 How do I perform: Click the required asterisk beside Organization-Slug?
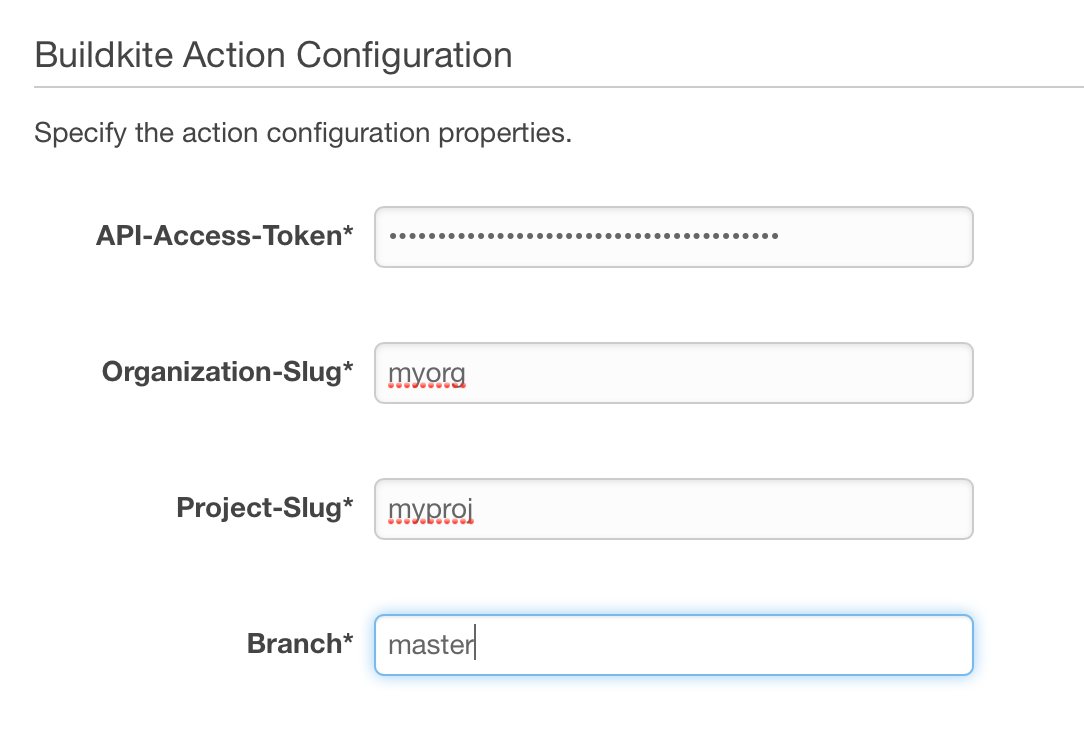tap(348, 370)
